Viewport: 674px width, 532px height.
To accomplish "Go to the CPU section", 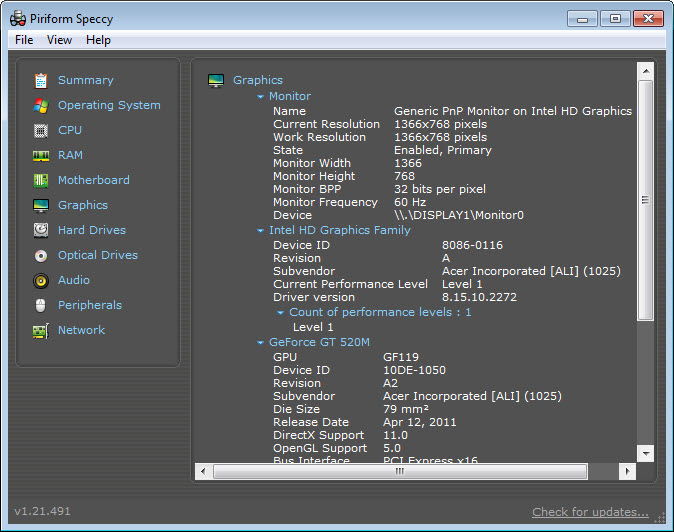I will point(70,130).
